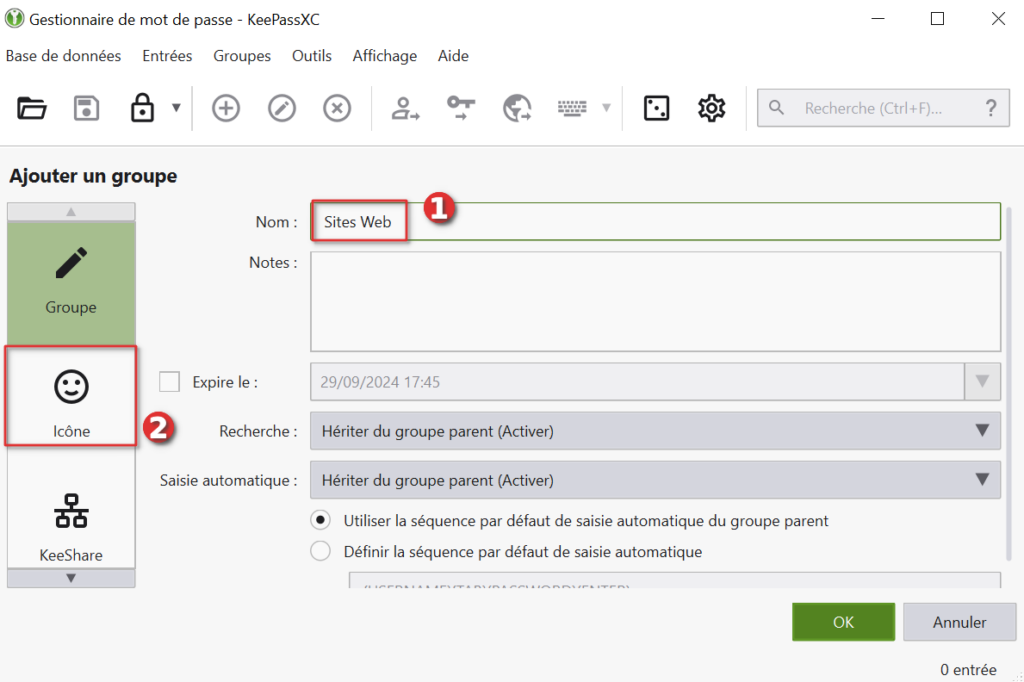Select 'Utiliser la séquence par défaut' radio button

pyautogui.click(x=320, y=520)
